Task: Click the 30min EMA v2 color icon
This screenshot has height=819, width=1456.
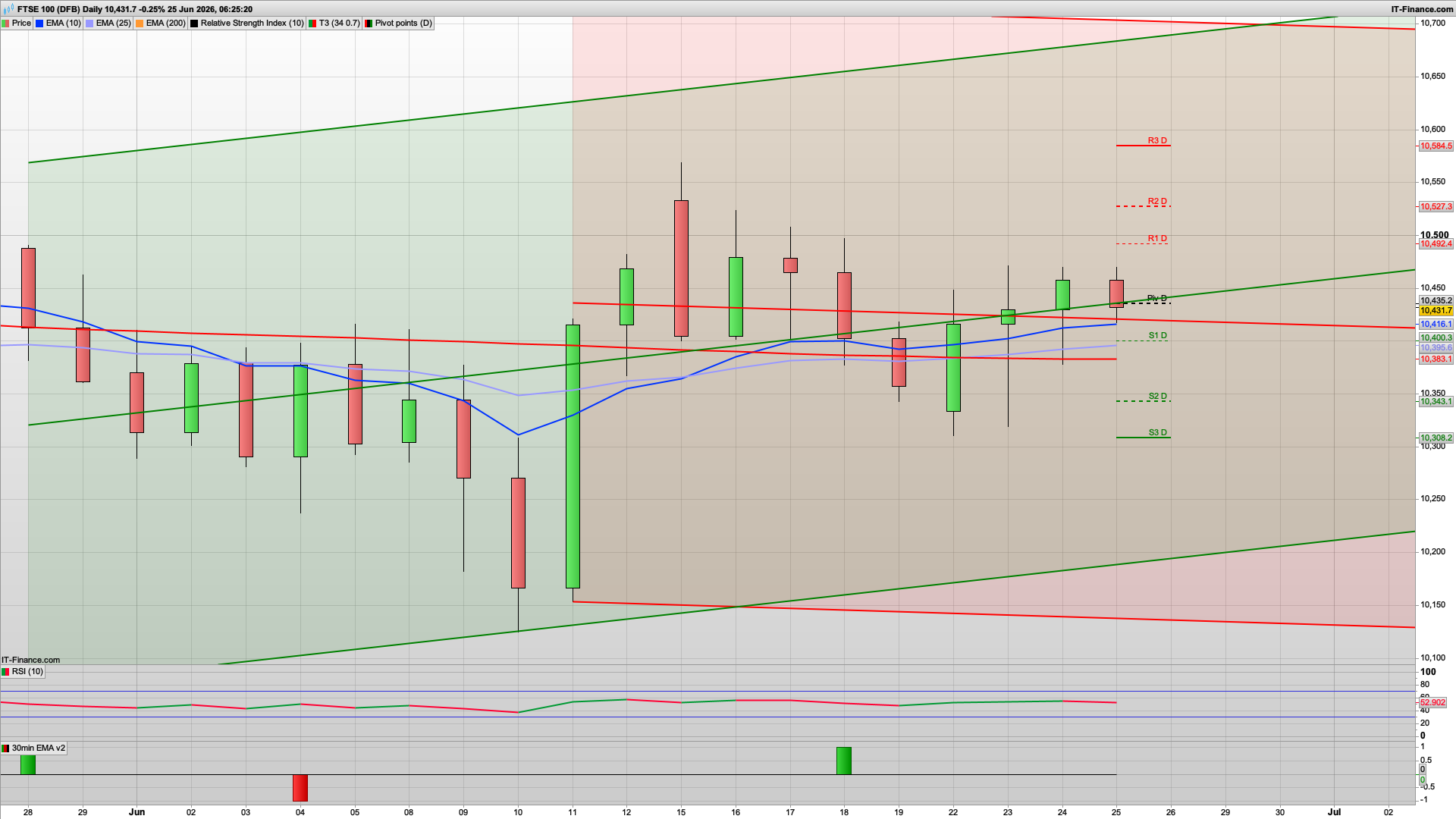Action: 5,748
